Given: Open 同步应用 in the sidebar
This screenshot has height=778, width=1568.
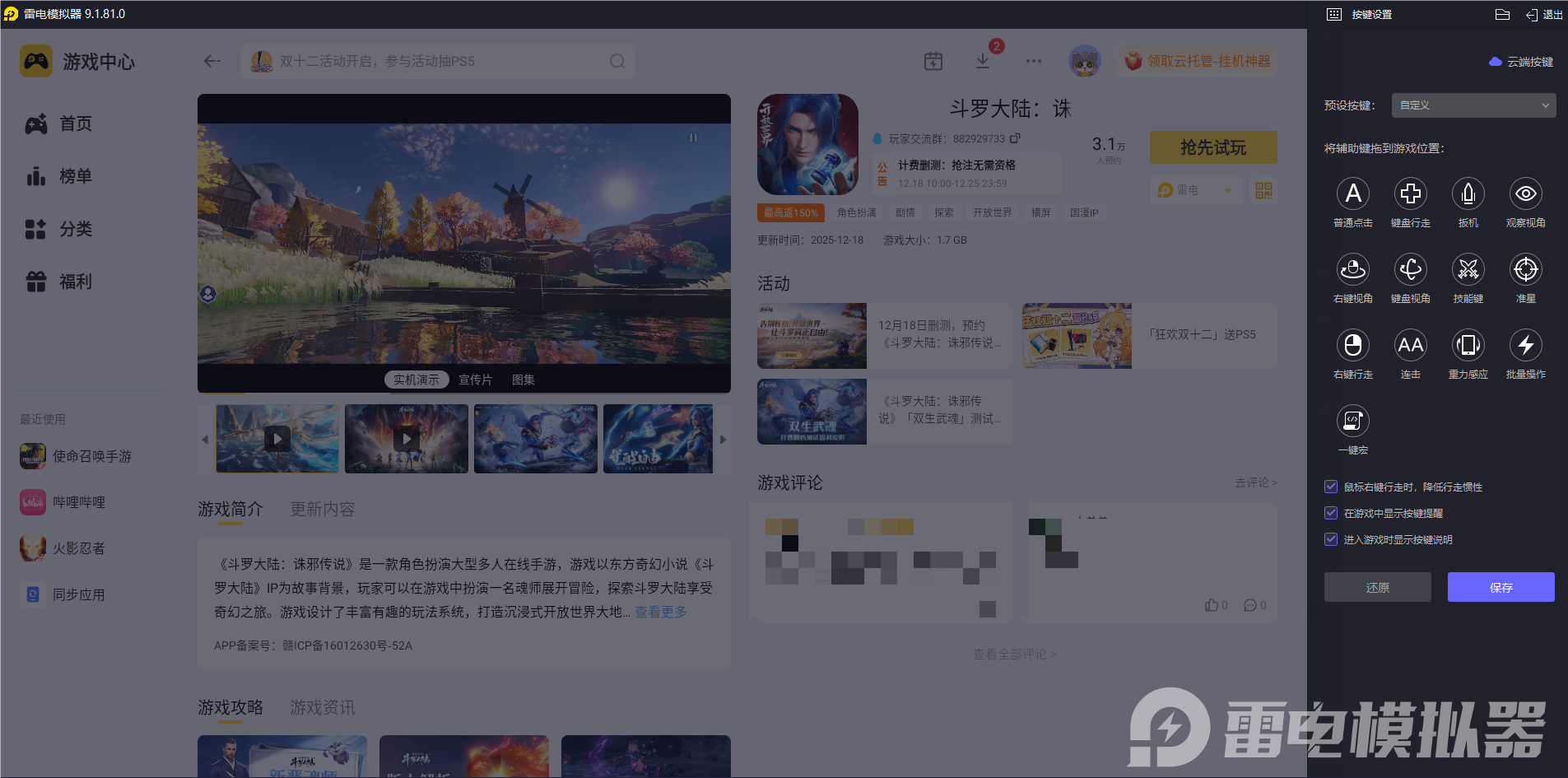Looking at the screenshot, I should 63,594.
